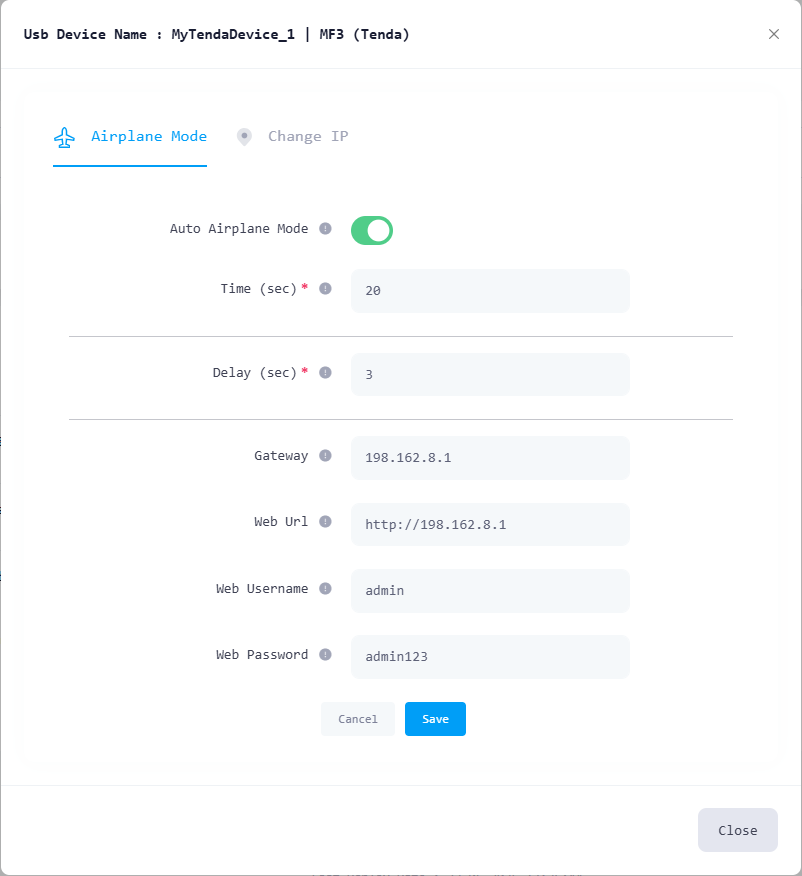Click info icon next to Auto Airplane Mode
The width and height of the screenshot is (802, 876).
325,228
